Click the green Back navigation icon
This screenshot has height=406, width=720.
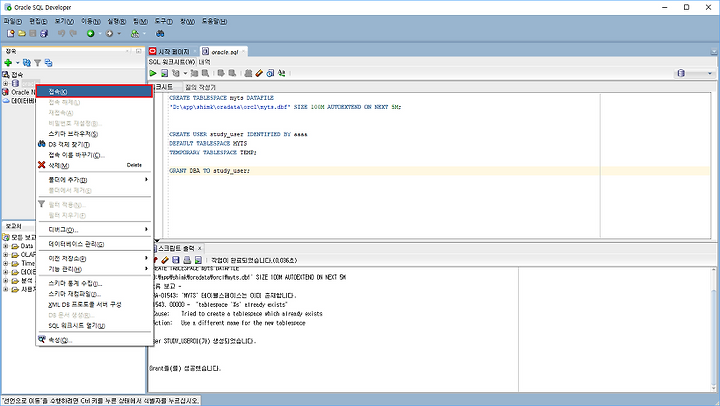[x=90, y=34]
